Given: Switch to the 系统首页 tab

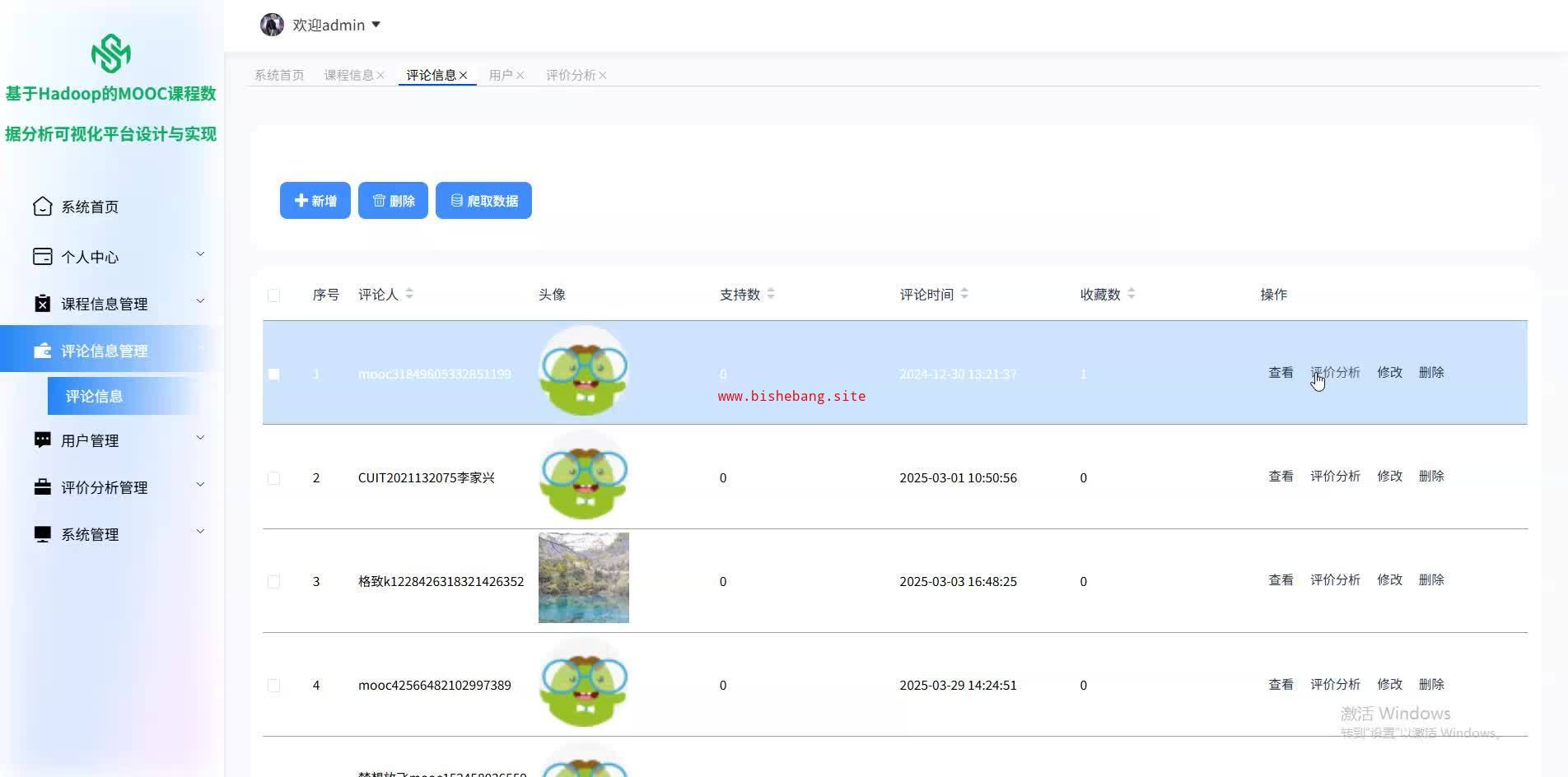Looking at the screenshot, I should [x=279, y=75].
